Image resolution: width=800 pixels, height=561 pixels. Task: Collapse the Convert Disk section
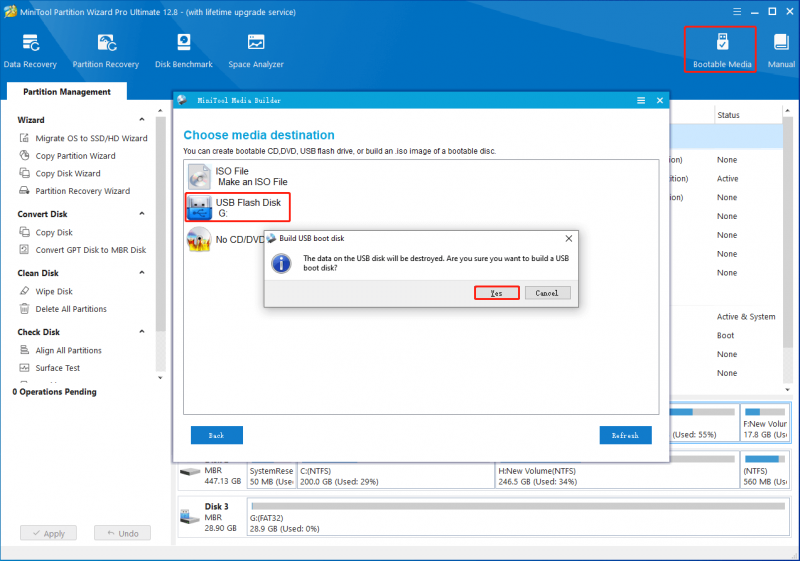pyautogui.click(x=142, y=214)
